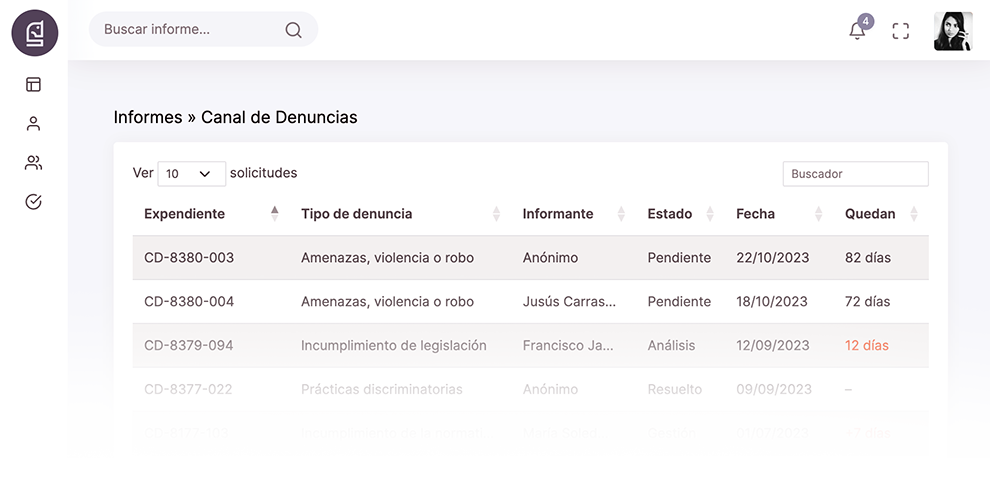Screen dimensions: 990x485
Task: Click the magnifier search icon
Action: click(x=293, y=30)
